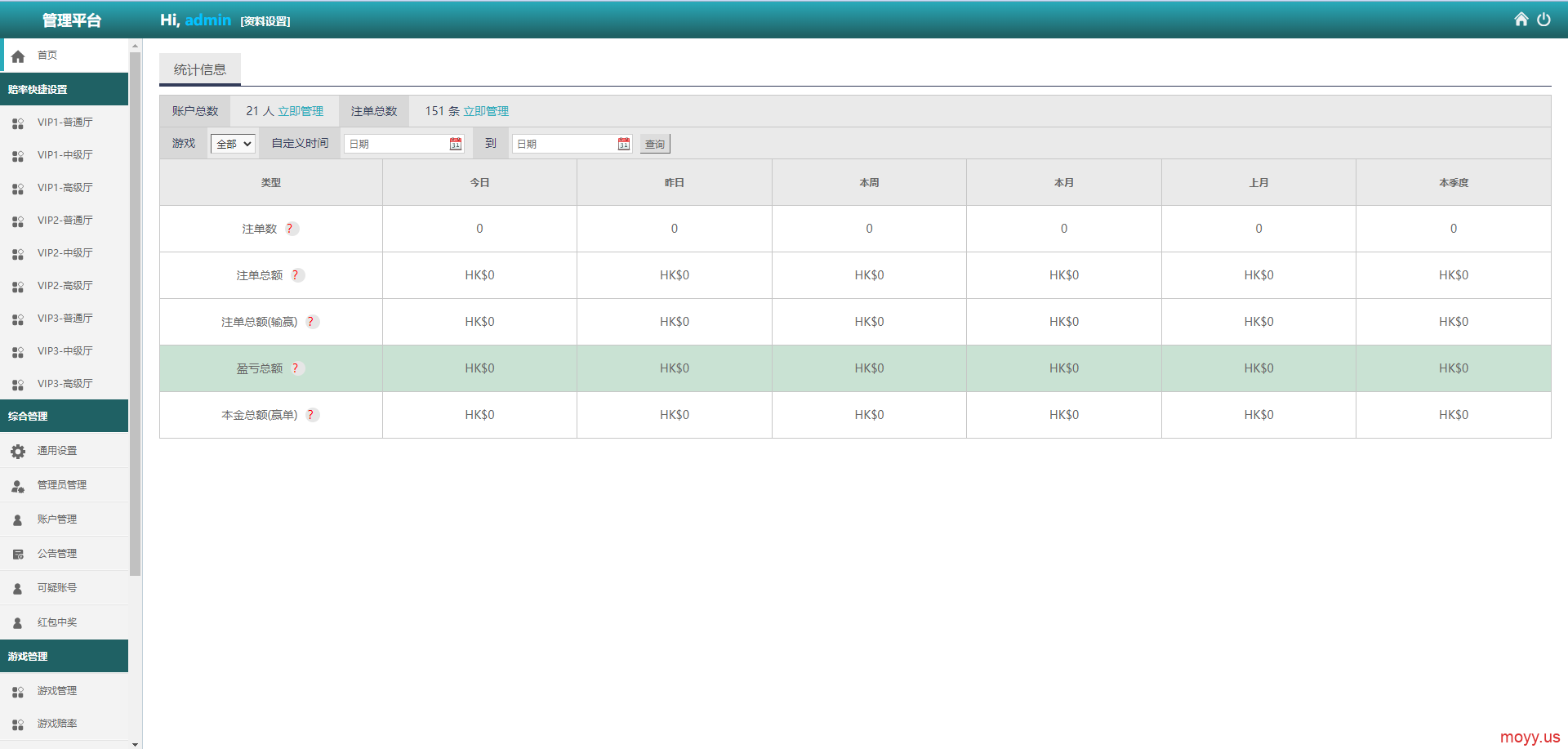Click sidebar scrollbar down arrow
This screenshot has height=749, width=1568.
[136, 743]
